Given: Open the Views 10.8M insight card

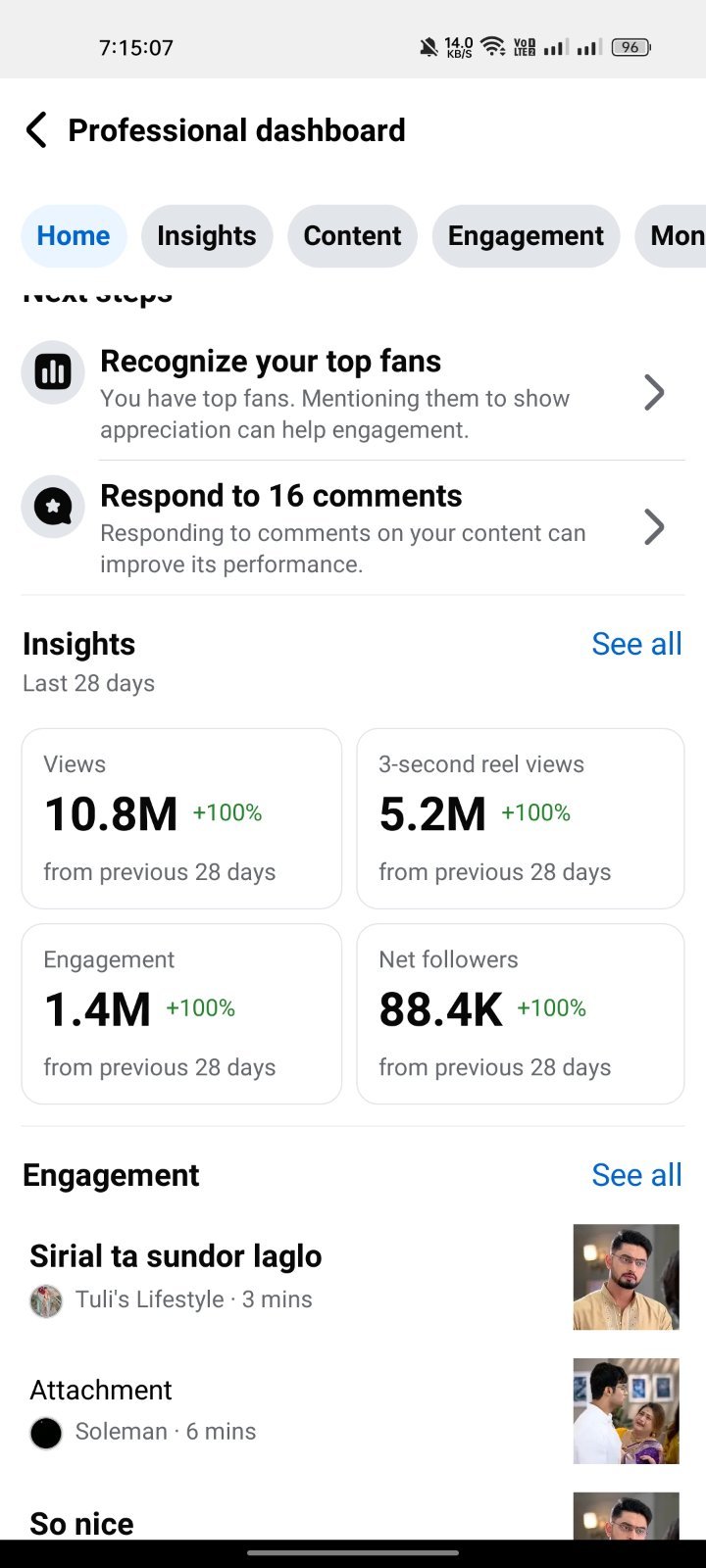Looking at the screenshot, I should pyautogui.click(x=181, y=818).
